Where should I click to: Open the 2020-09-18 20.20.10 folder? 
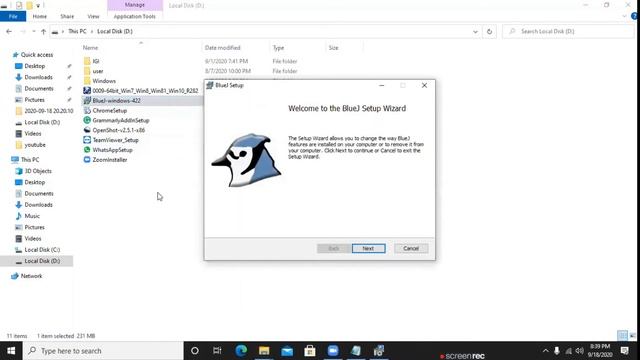49,111
